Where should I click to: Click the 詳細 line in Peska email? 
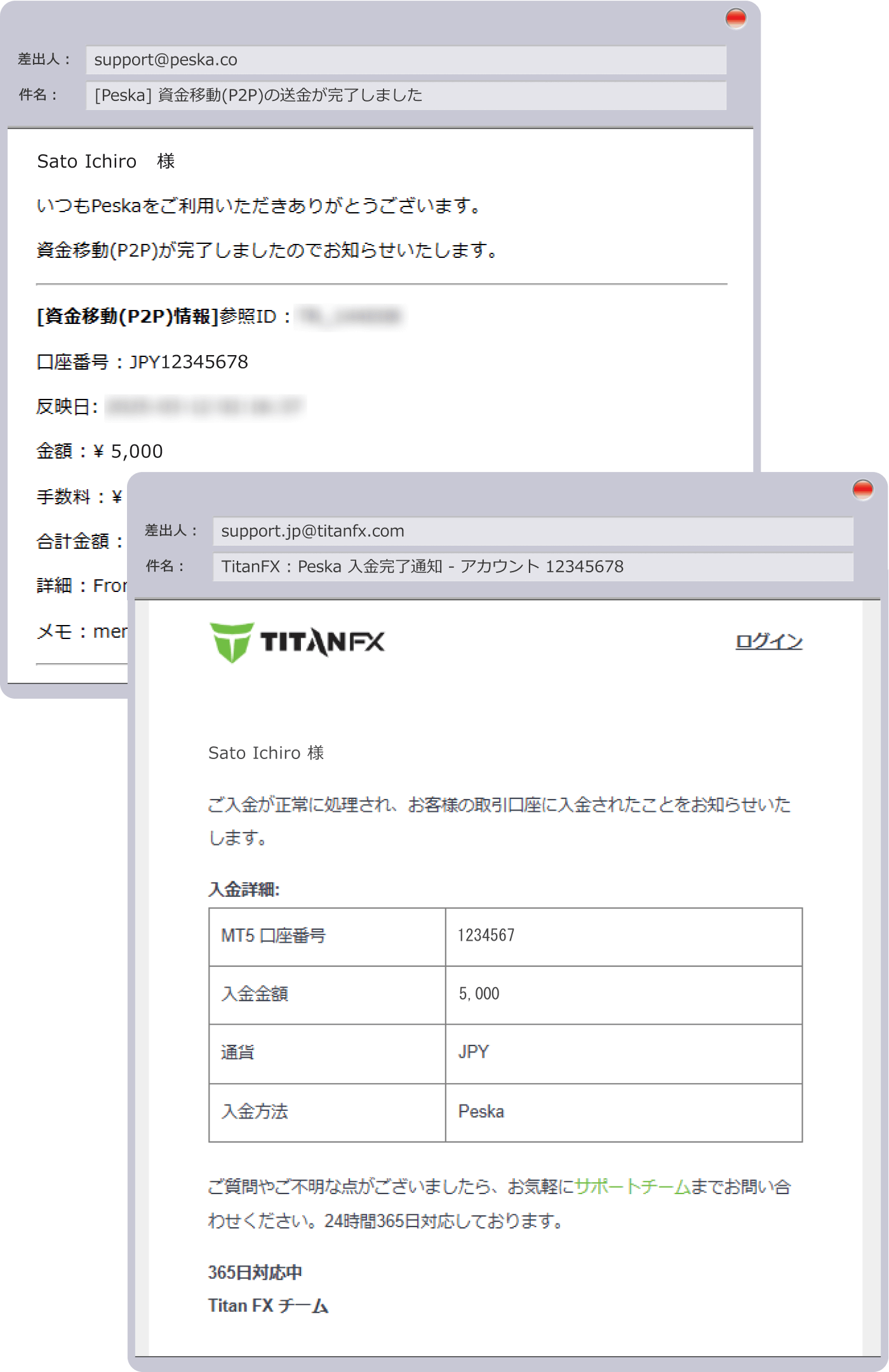pyautogui.click(x=82, y=586)
